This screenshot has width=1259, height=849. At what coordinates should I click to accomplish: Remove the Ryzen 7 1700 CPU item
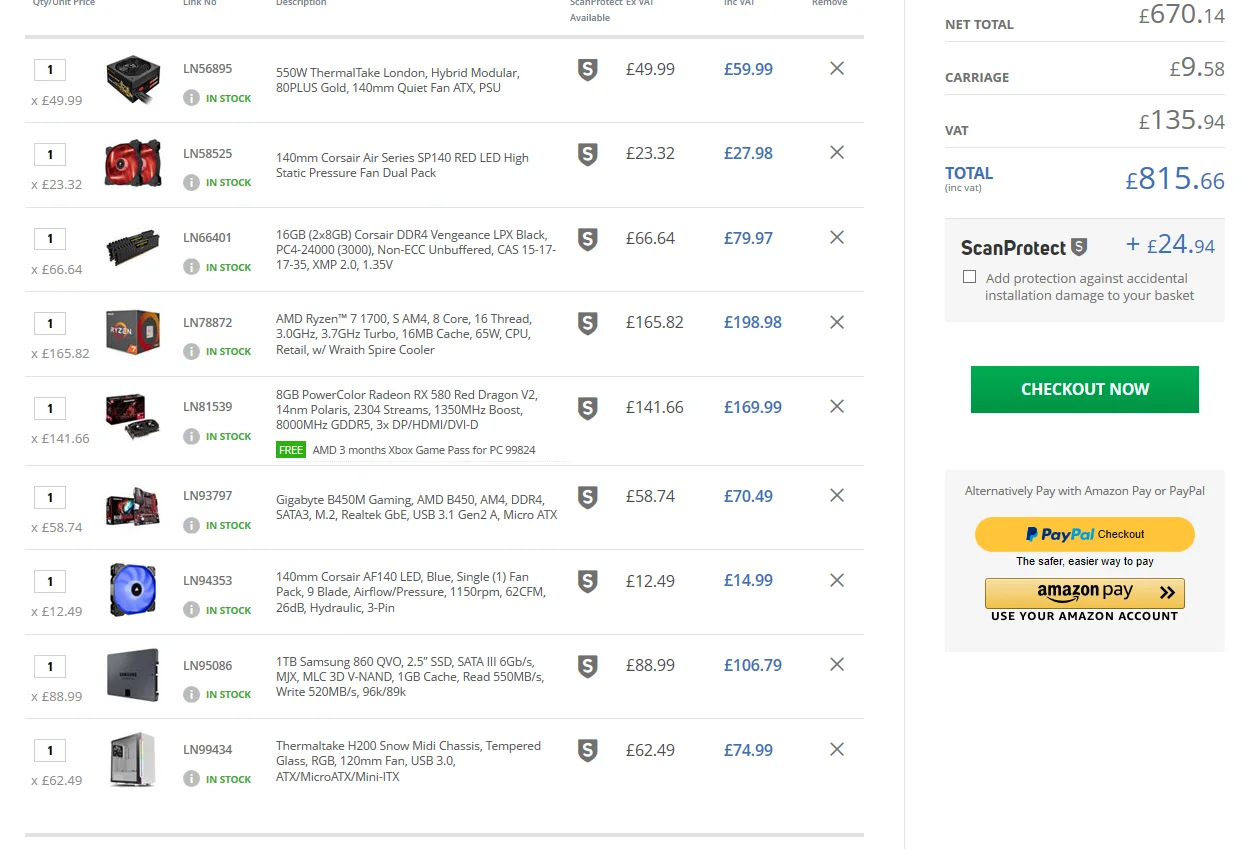[837, 322]
